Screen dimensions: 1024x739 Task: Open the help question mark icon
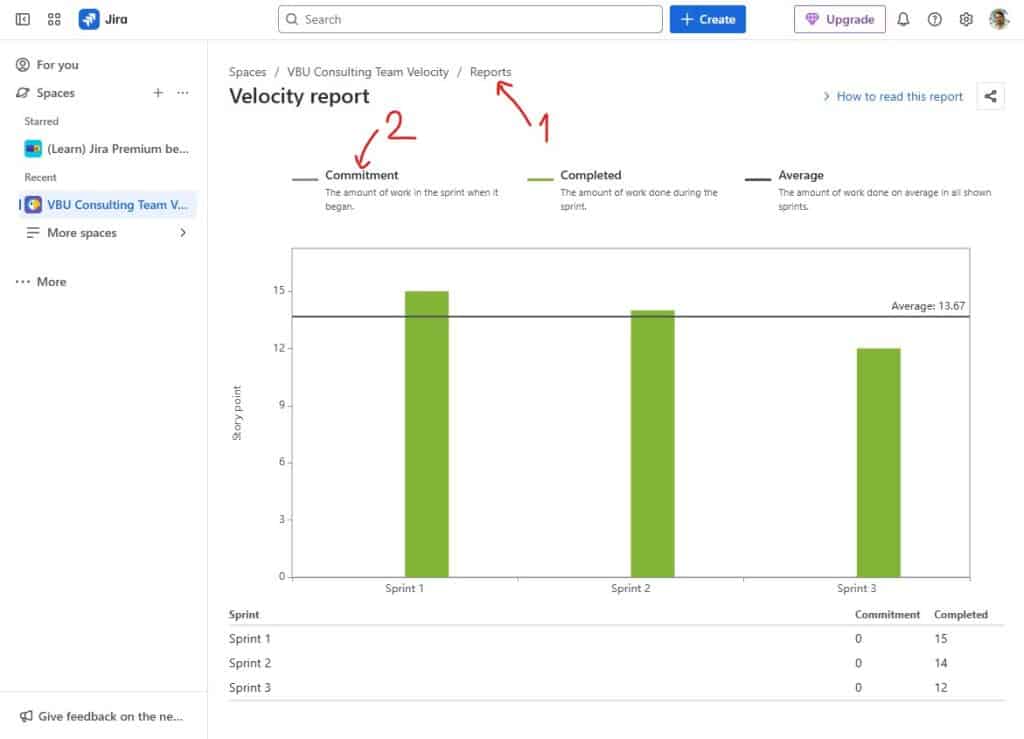point(934,19)
